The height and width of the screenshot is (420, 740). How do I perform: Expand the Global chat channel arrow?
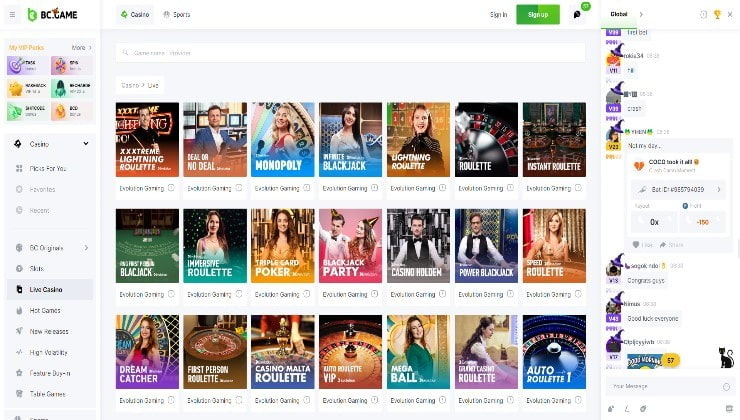pos(641,15)
